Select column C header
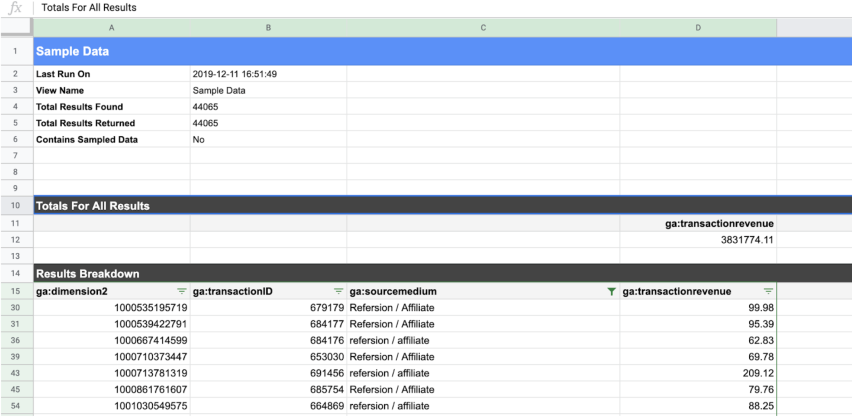This screenshot has width=852, height=418. coord(483,28)
